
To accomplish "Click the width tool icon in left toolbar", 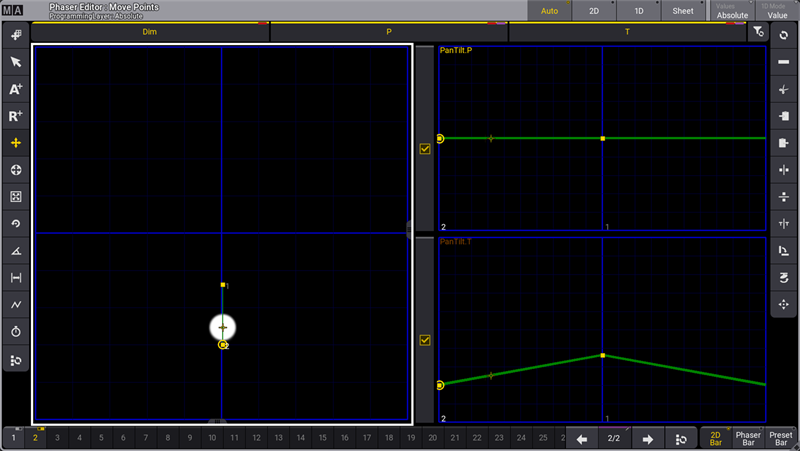I will tap(15, 278).
